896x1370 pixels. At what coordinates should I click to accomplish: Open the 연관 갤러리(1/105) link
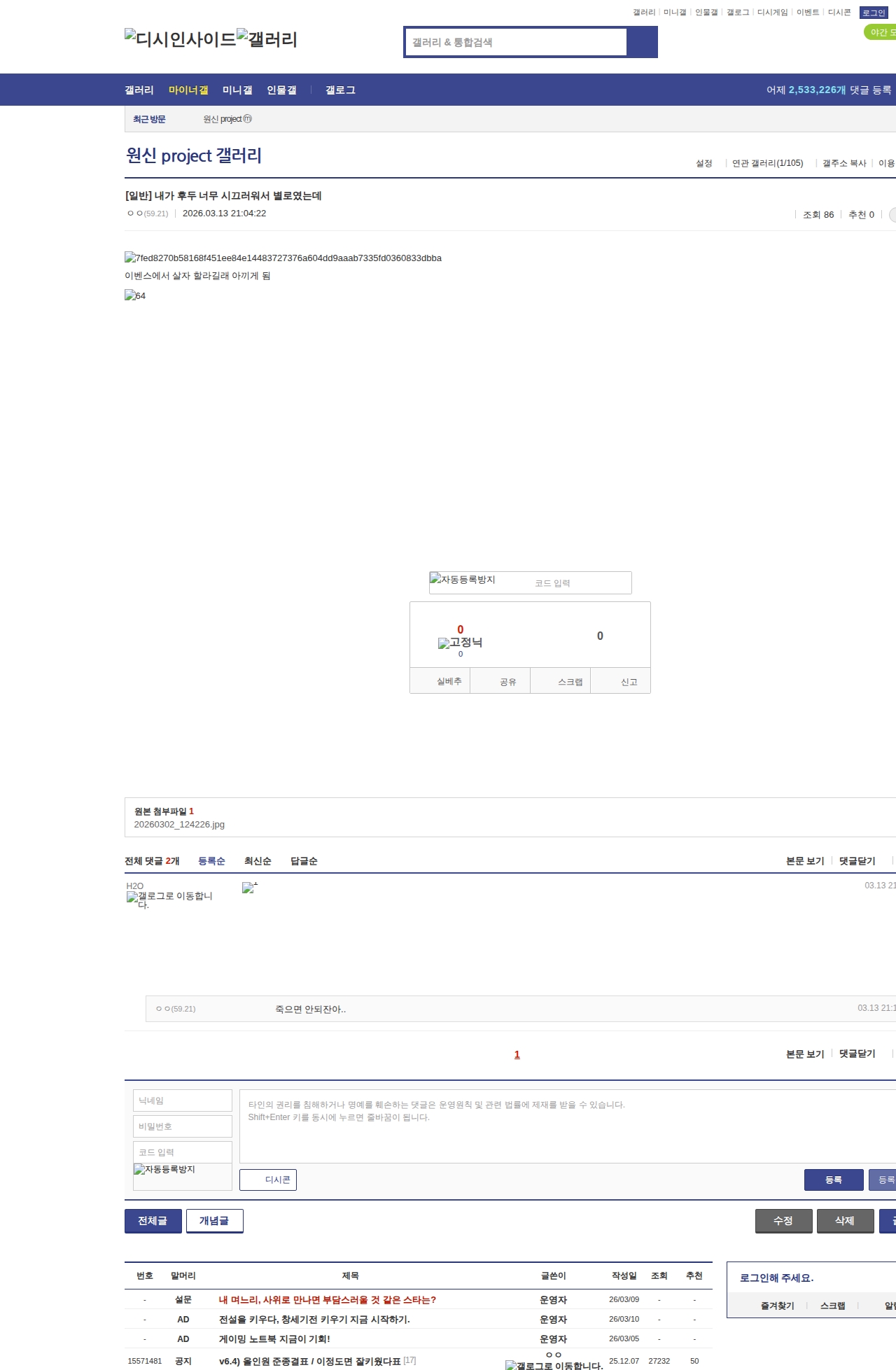pyautogui.click(x=767, y=163)
